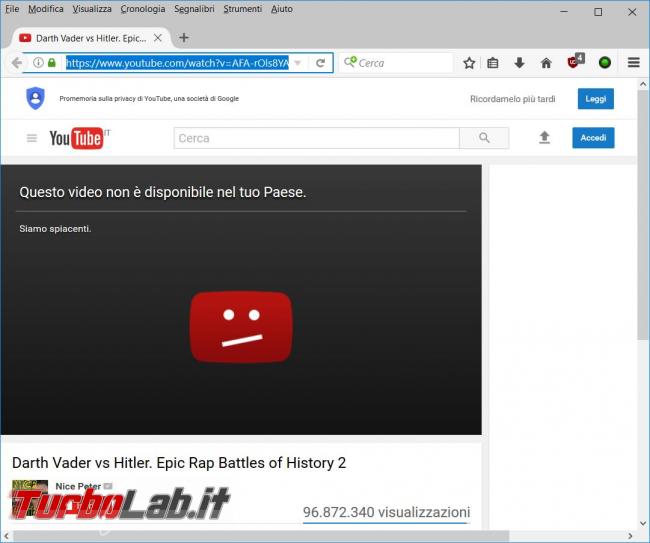Open Firefox hamburger menu
Viewport: 650px width, 543px height.
633,63
